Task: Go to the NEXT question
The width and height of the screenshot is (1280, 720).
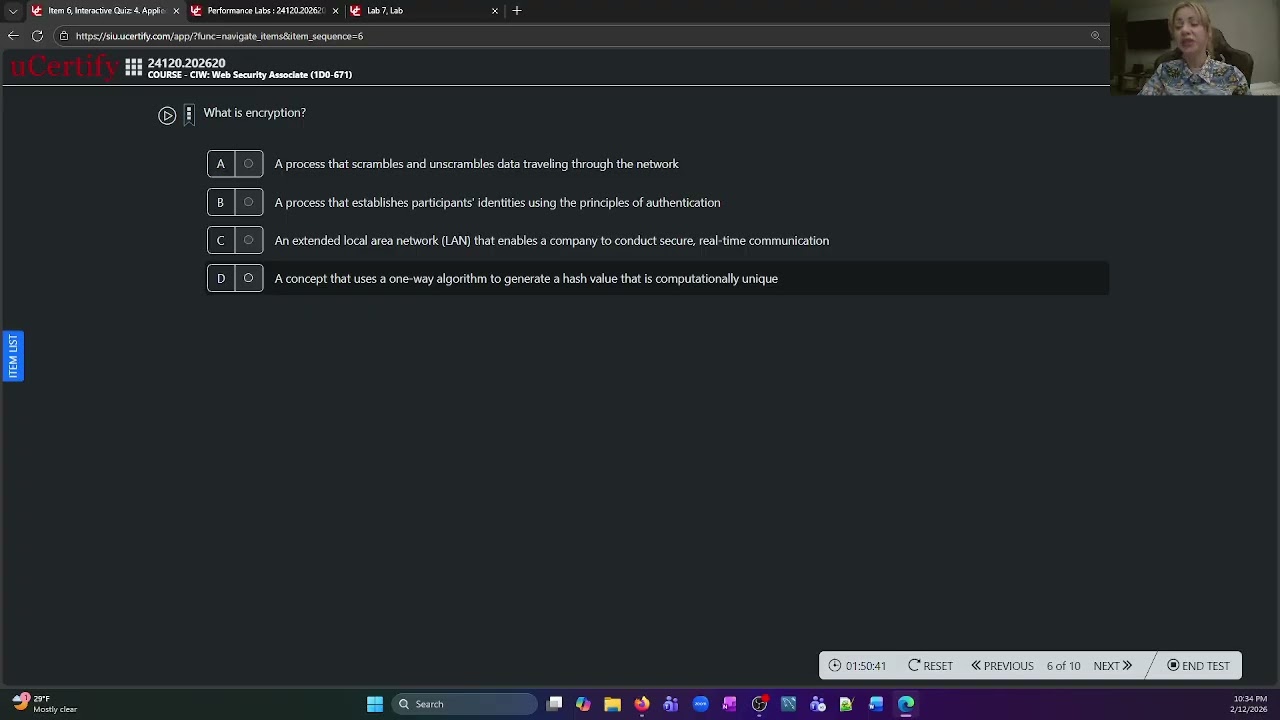Action: point(1112,666)
